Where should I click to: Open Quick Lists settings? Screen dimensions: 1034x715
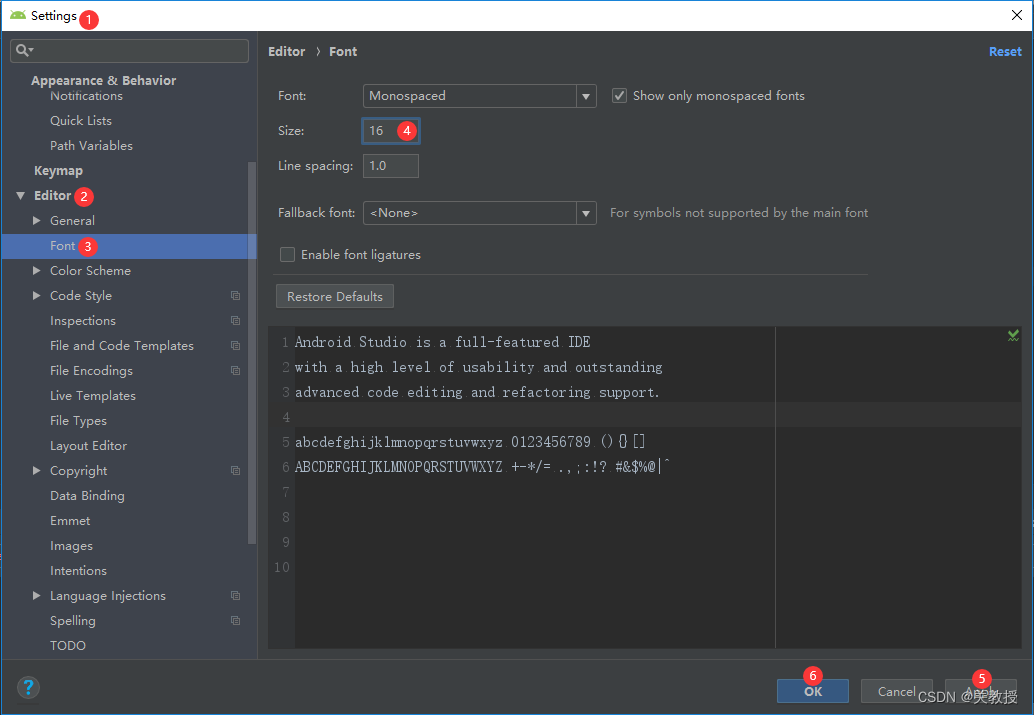(x=81, y=121)
